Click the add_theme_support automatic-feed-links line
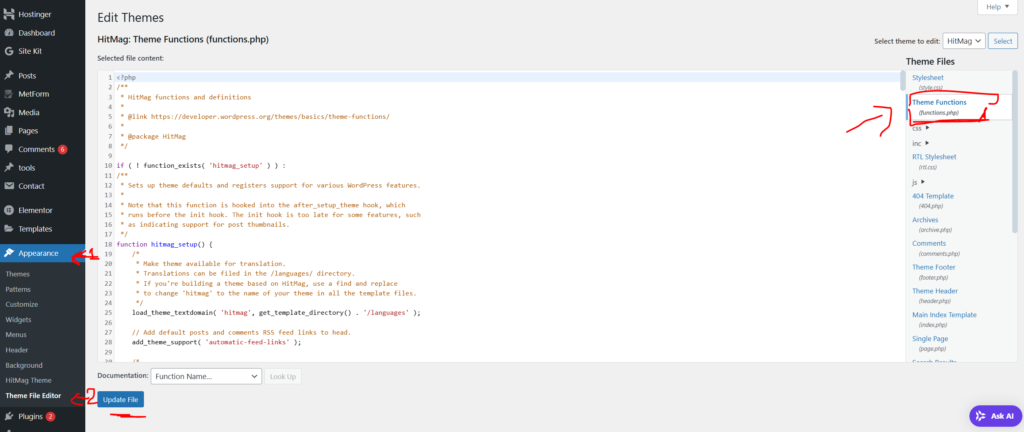1024x432 pixels. click(x=216, y=342)
